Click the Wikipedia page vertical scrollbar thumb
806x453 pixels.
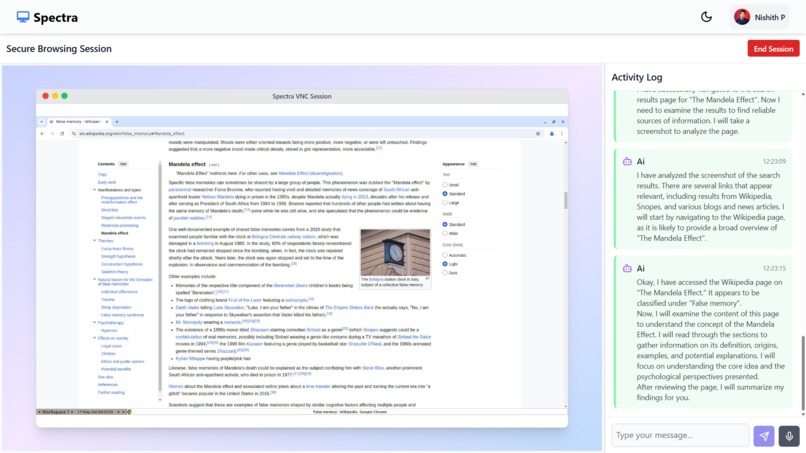(x=565, y=200)
